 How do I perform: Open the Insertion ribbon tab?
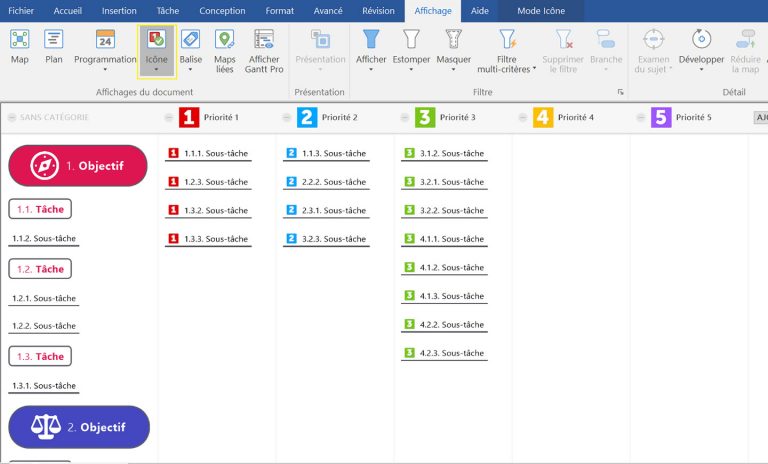click(x=119, y=10)
